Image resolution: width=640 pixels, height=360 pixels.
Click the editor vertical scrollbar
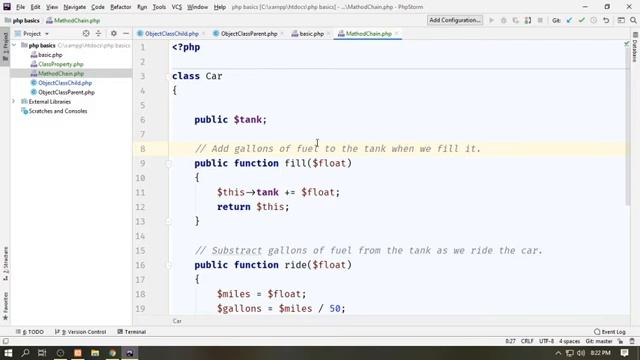pyautogui.click(x=627, y=127)
